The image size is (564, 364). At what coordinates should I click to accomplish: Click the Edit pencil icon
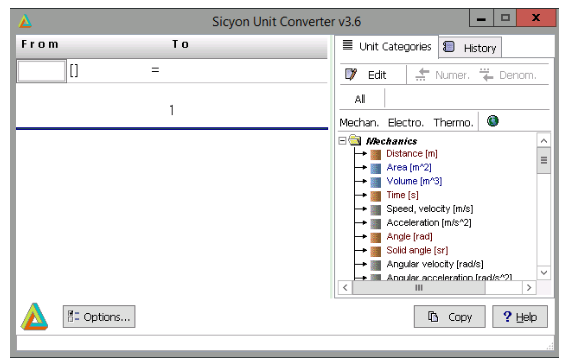(x=351, y=74)
